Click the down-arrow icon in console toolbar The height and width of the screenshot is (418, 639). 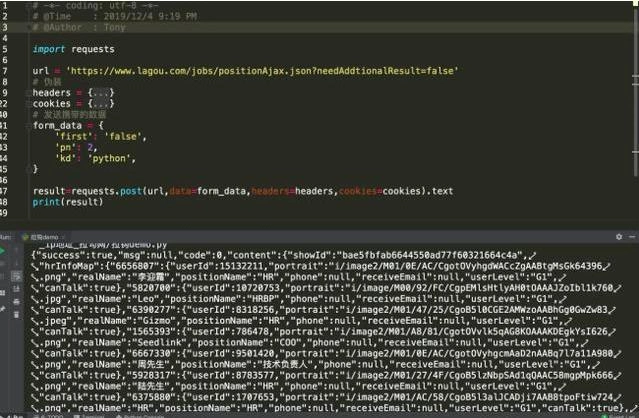pyautogui.click(x=17, y=264)
